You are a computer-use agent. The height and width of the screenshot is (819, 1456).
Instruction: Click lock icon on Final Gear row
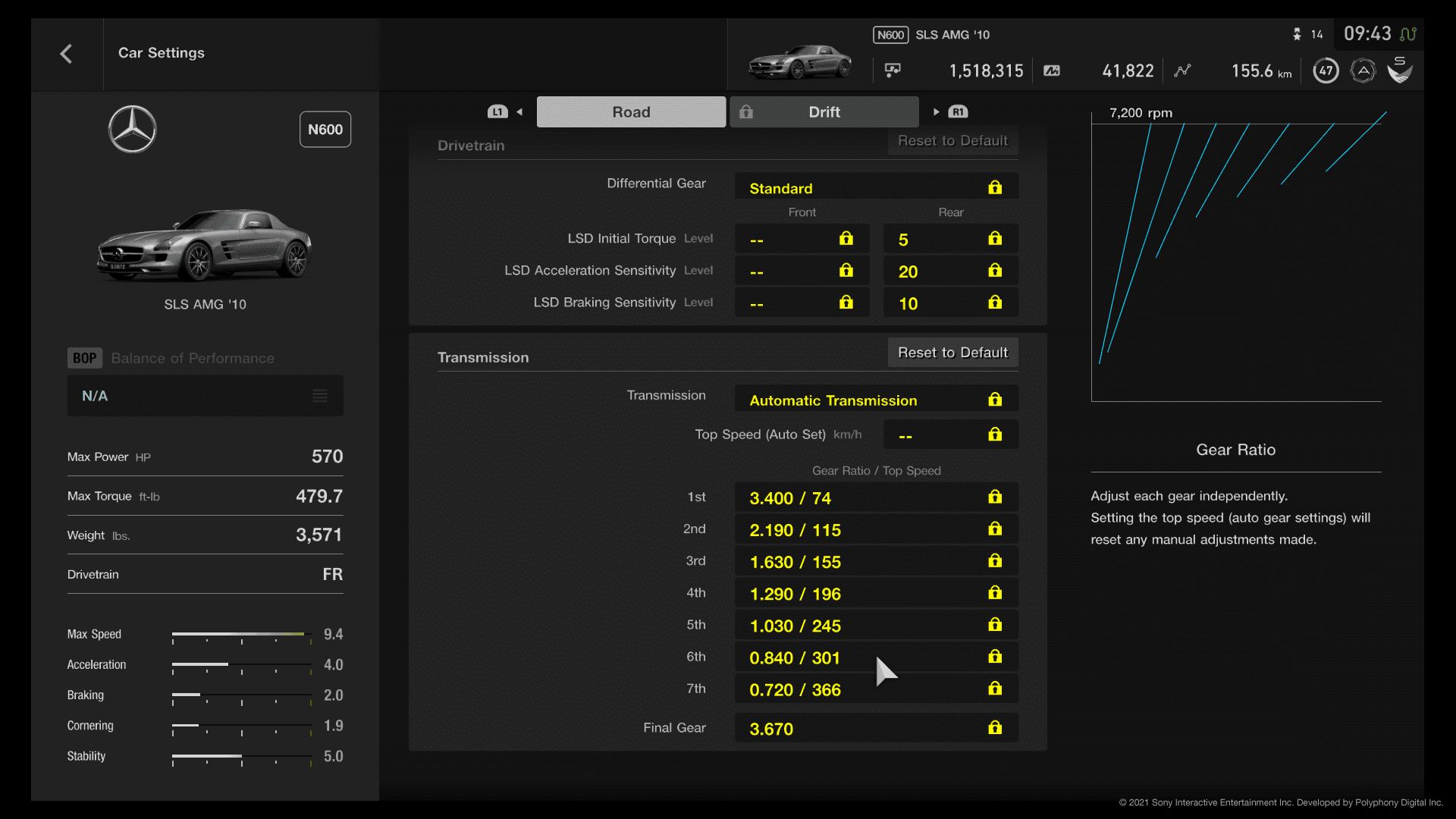pyautogui.click(x=995, y=728)
